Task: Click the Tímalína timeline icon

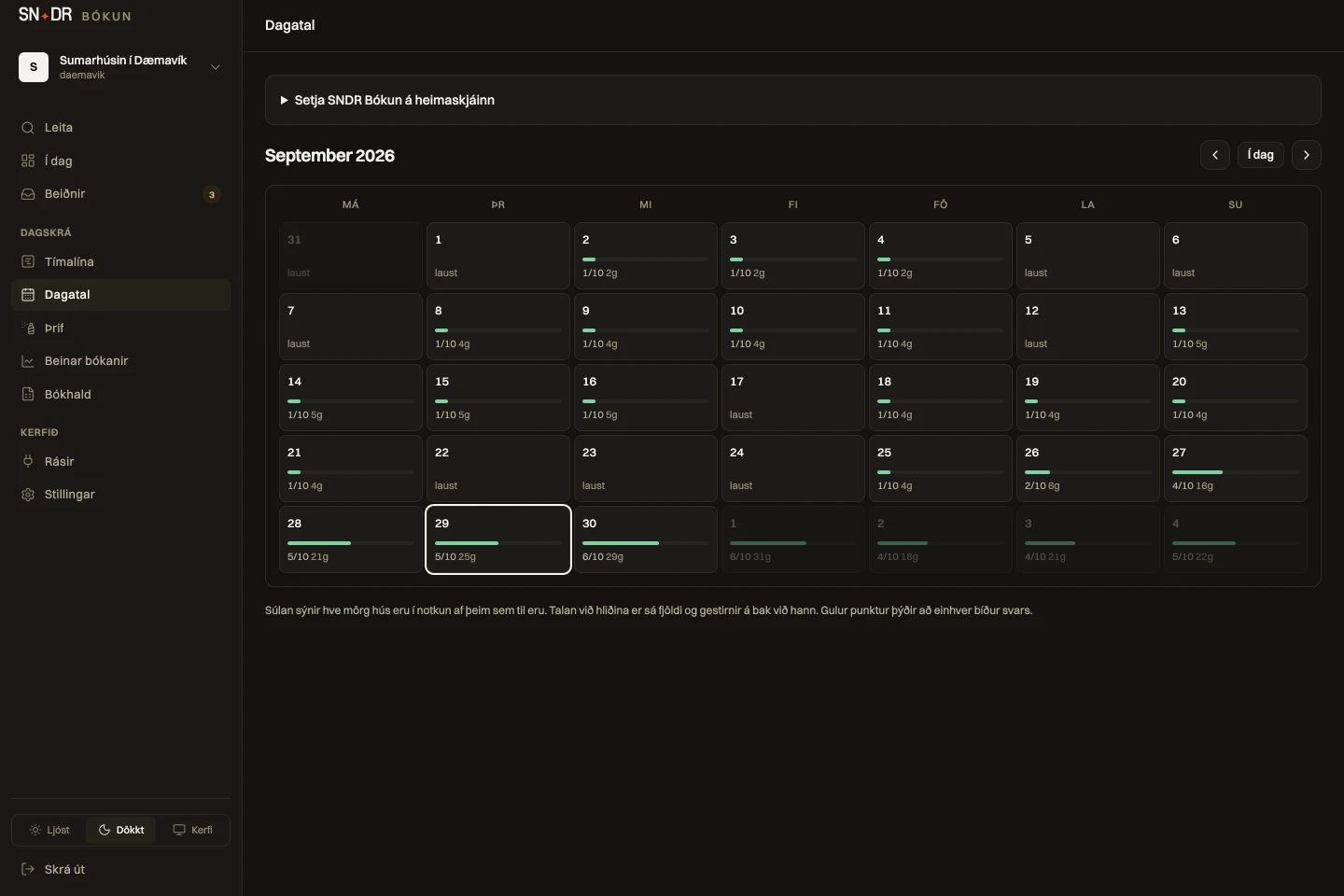Action: tap(28, 261)
